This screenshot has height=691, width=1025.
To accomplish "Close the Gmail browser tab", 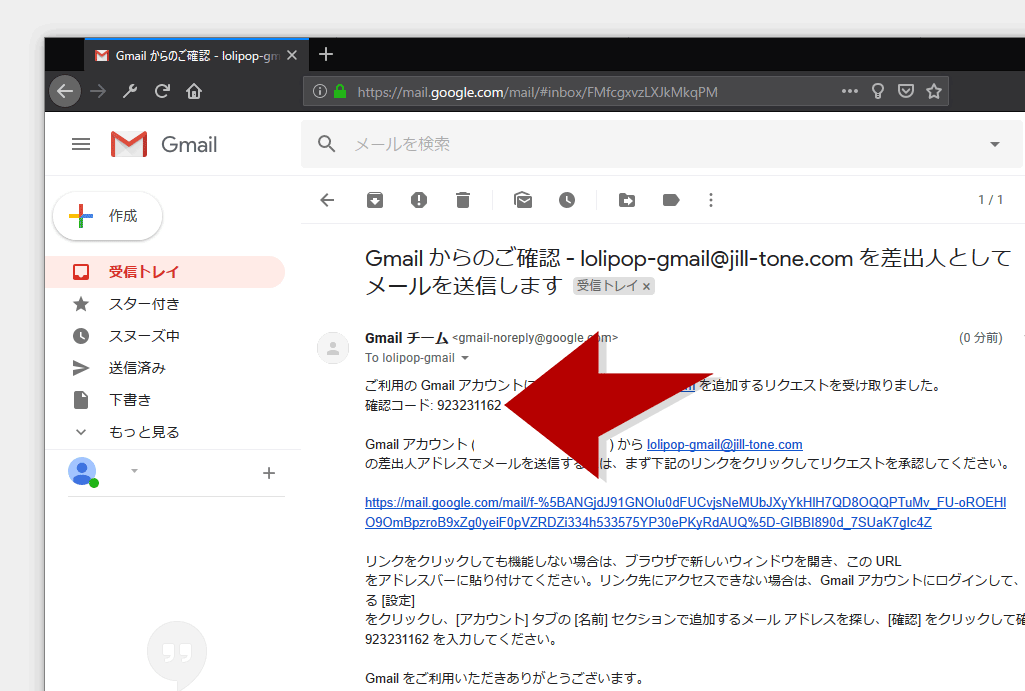I will 292,56.
